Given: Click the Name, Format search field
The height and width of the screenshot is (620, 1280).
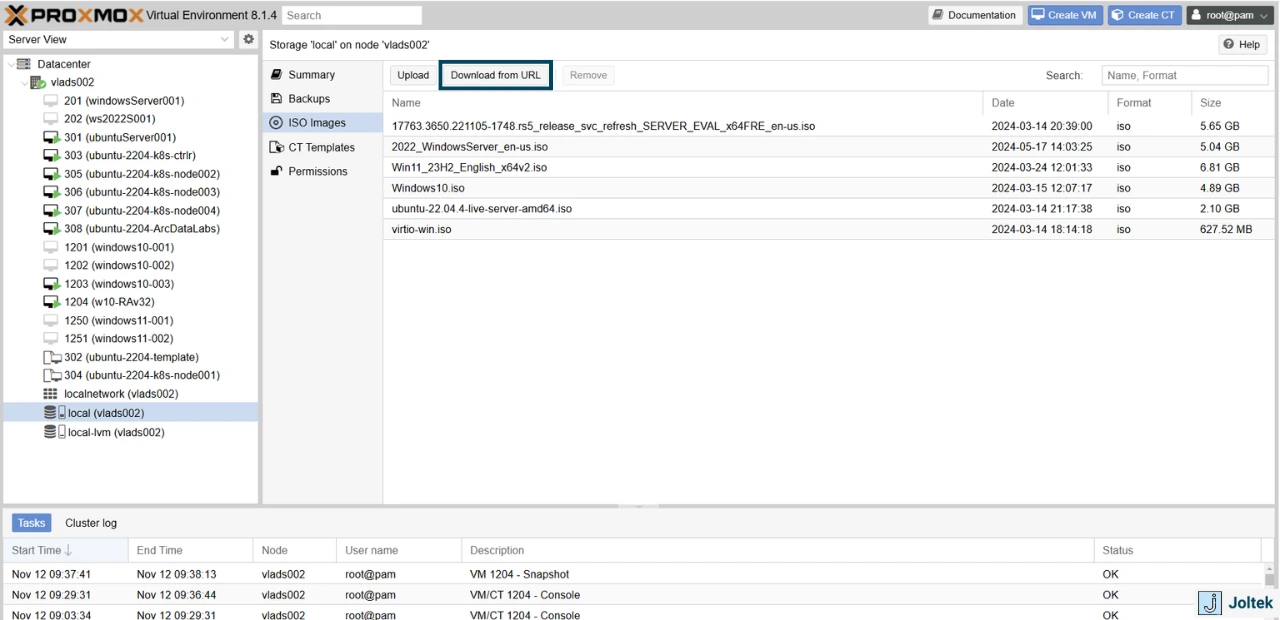Looking at the screenshot, I should coord(1185,75).
